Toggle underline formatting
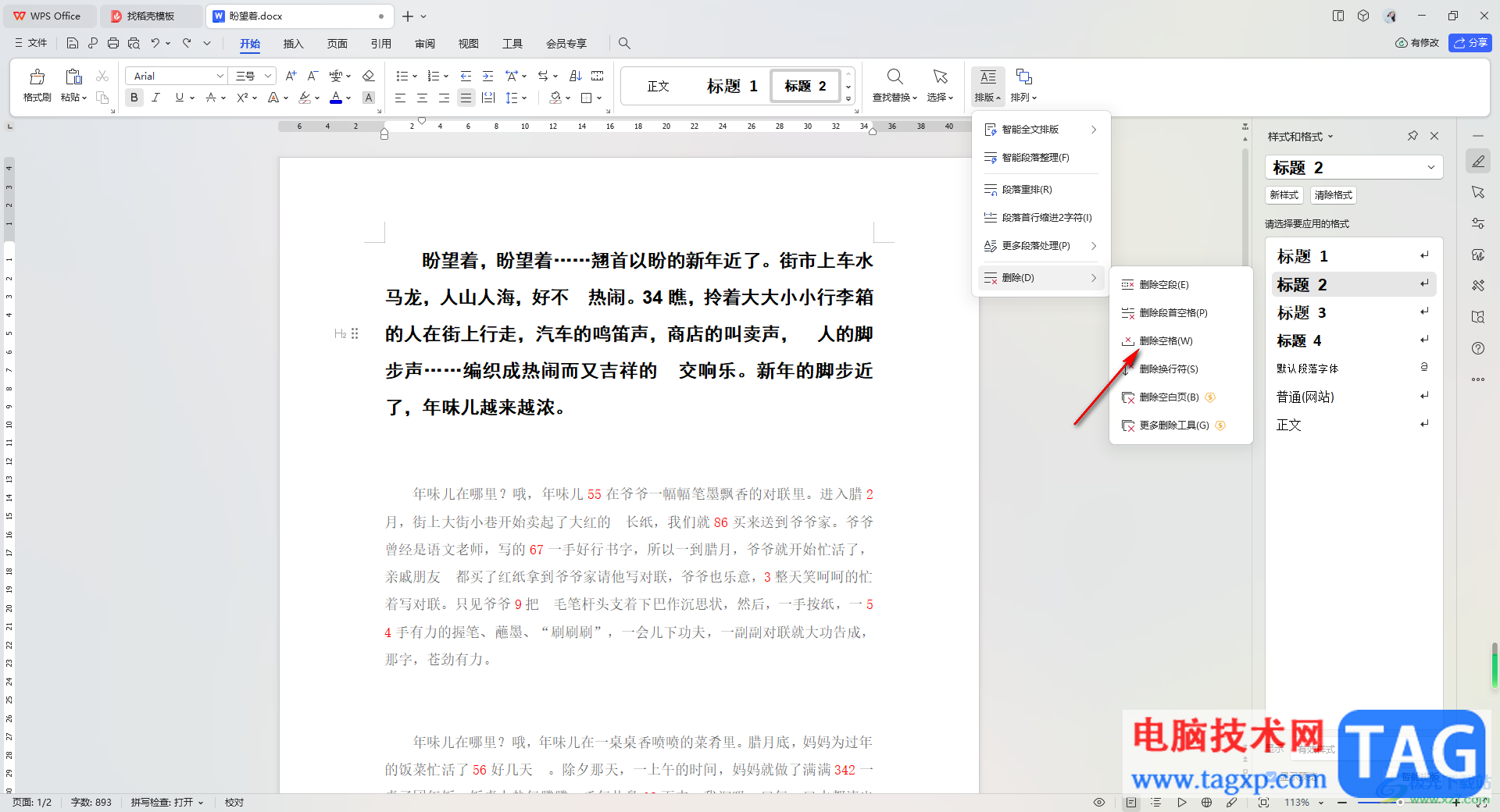1500x812 pixels. [180, 98]
